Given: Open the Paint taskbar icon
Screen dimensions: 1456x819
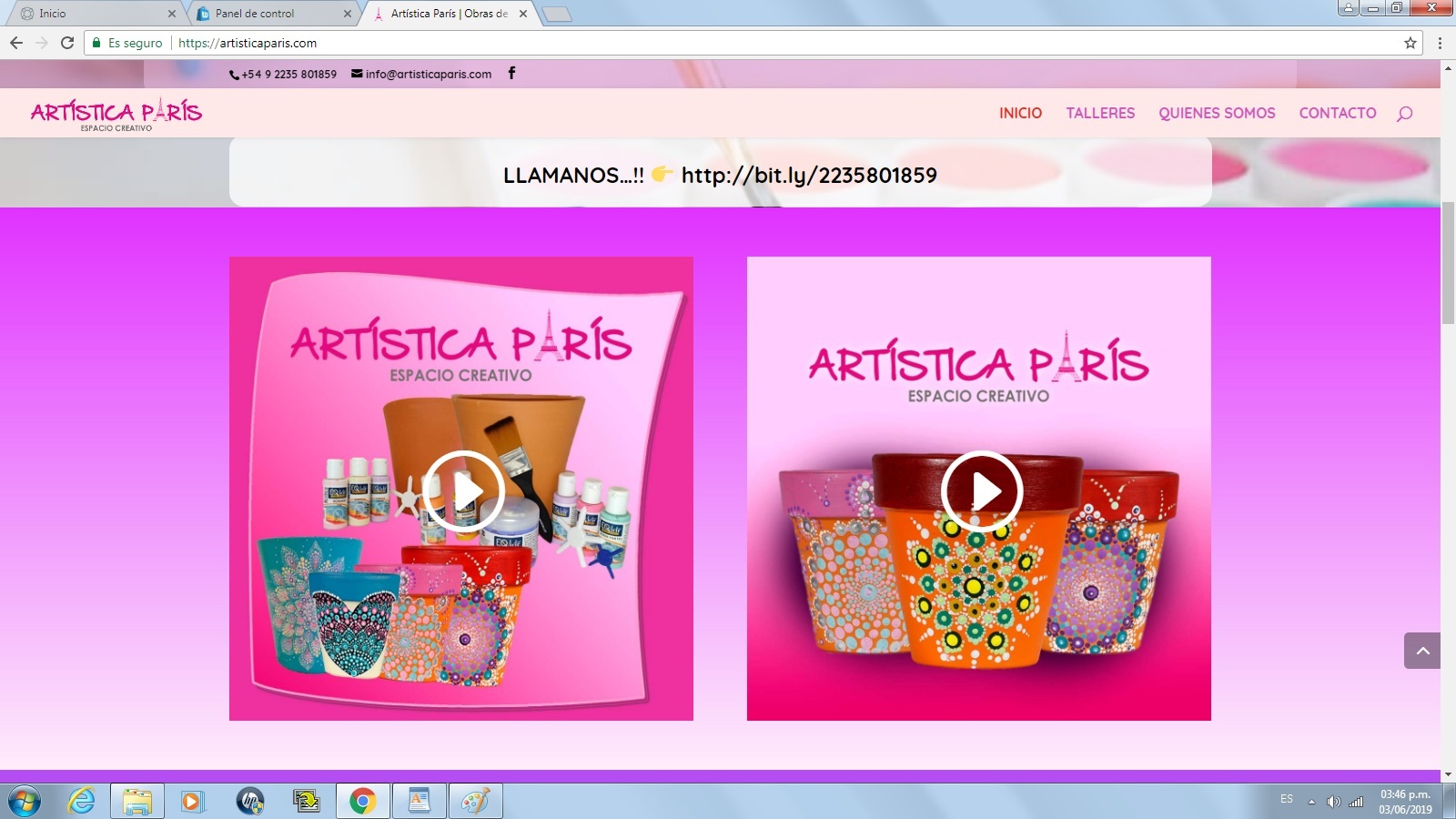Looking at the screenshot, I should click(475, 801).
